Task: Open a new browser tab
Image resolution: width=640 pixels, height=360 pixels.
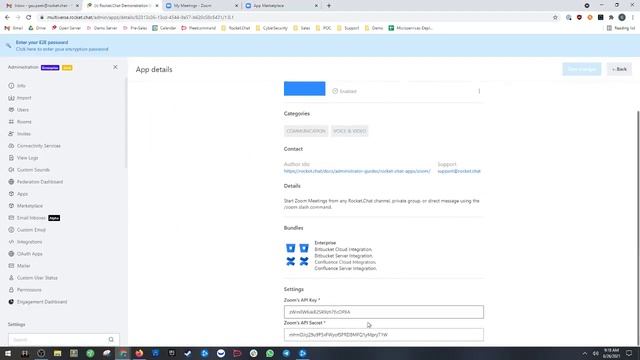Action: [x=329, y=6]
